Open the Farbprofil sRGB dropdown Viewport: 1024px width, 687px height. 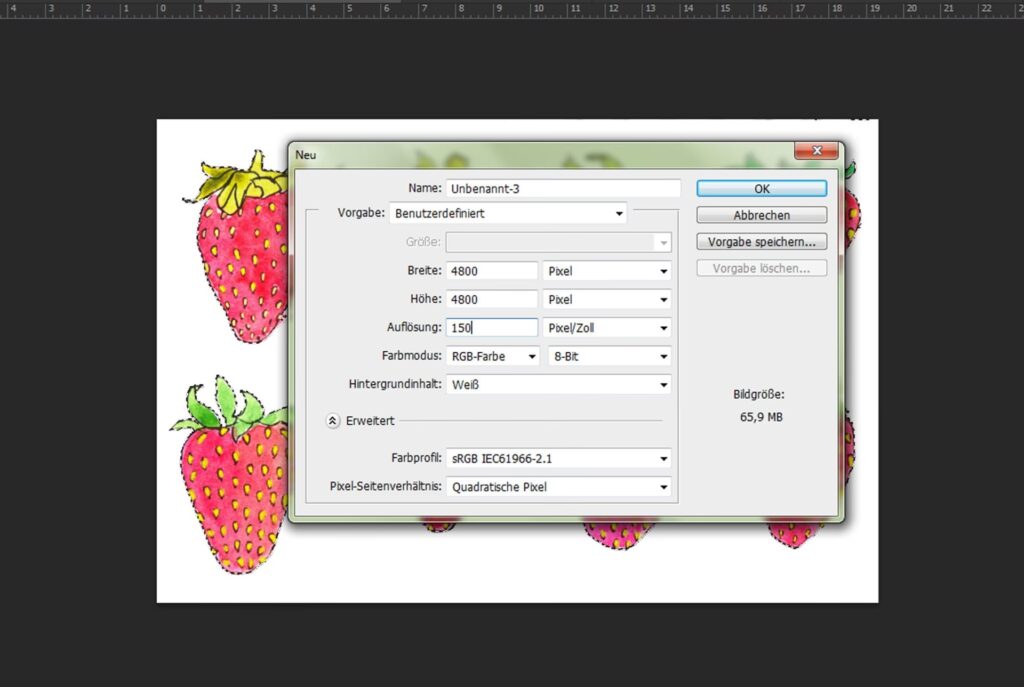click(558, 459)
